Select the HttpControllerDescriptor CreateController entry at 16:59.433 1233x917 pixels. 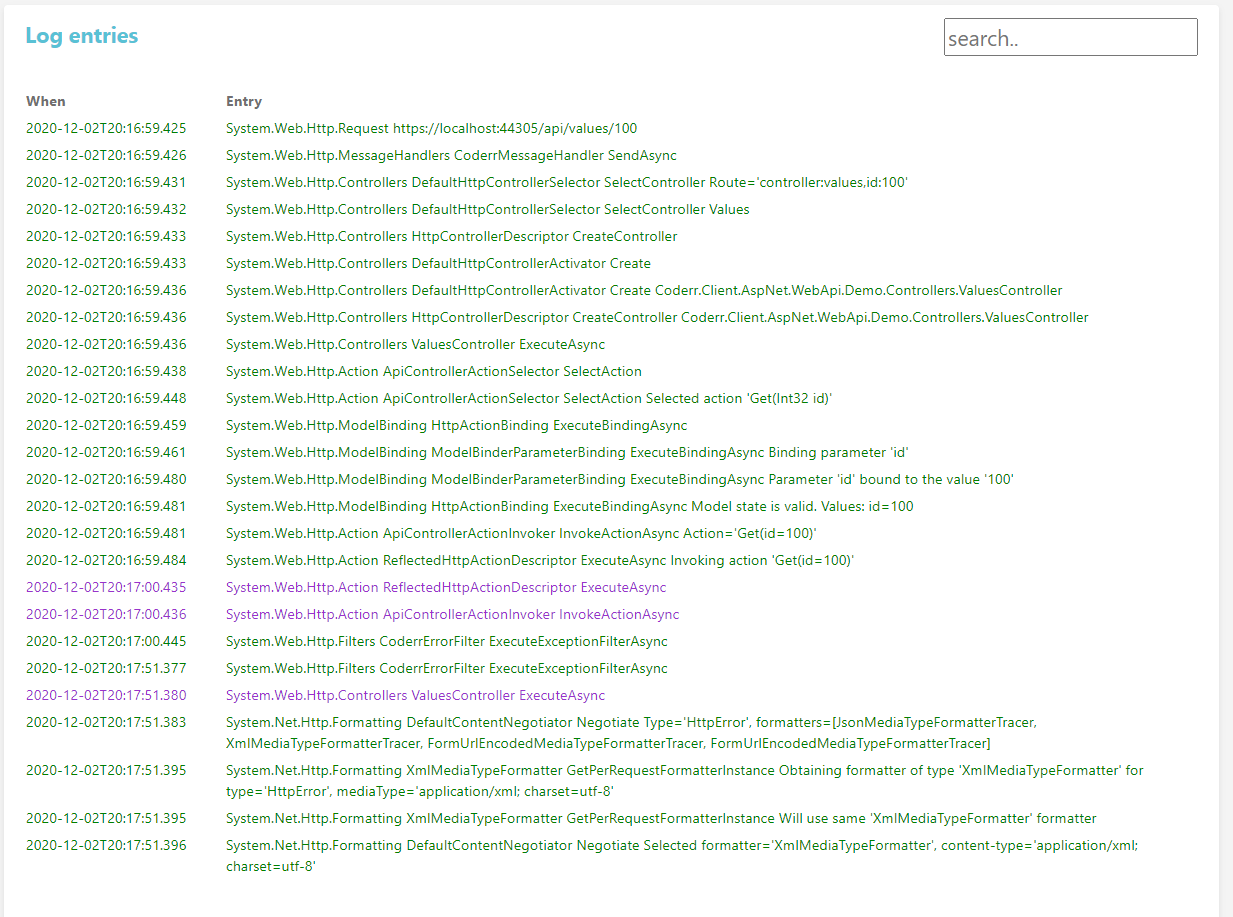[x=451, y=236]
